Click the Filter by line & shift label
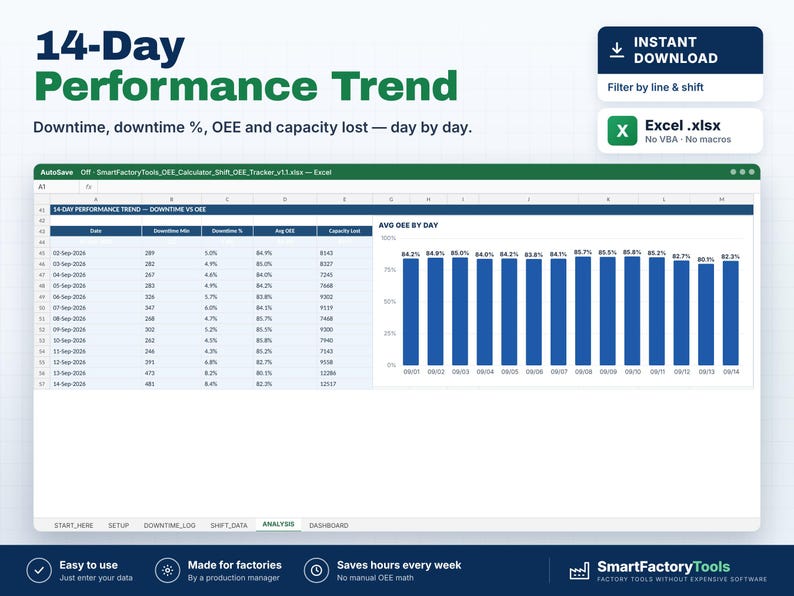This screenshot has width=794, height=596. coord(655,87)
